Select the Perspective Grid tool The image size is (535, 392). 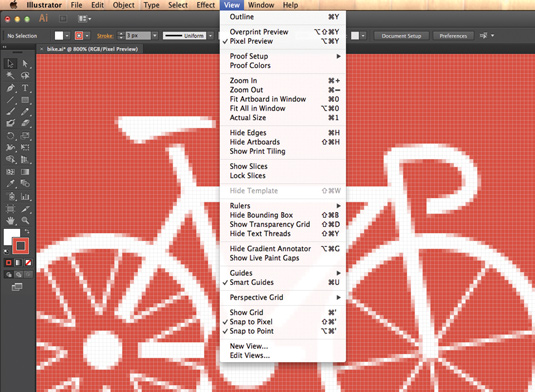coord(25,159)
